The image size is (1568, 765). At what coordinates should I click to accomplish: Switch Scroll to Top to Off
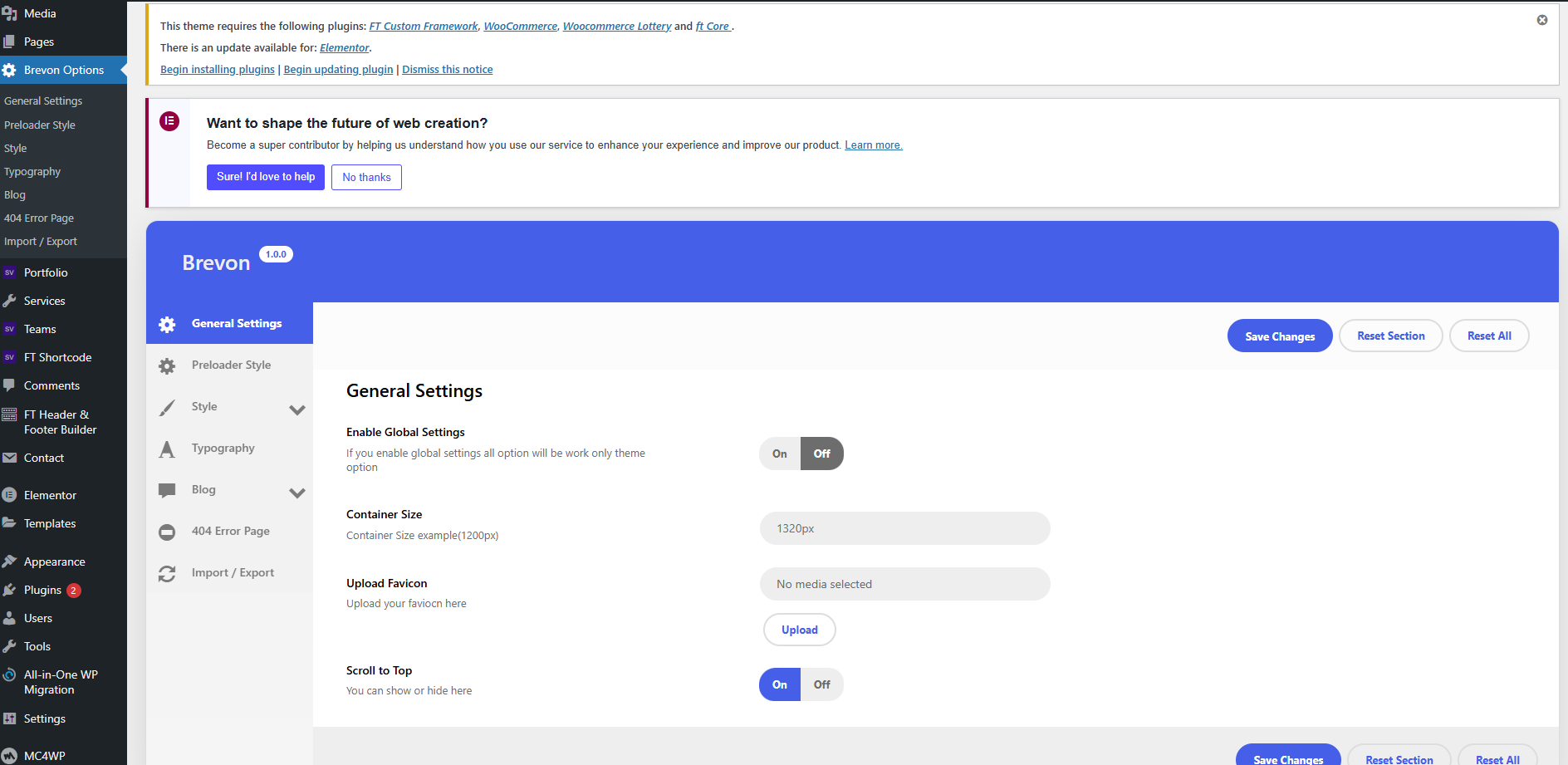click(x=821, y=684)
